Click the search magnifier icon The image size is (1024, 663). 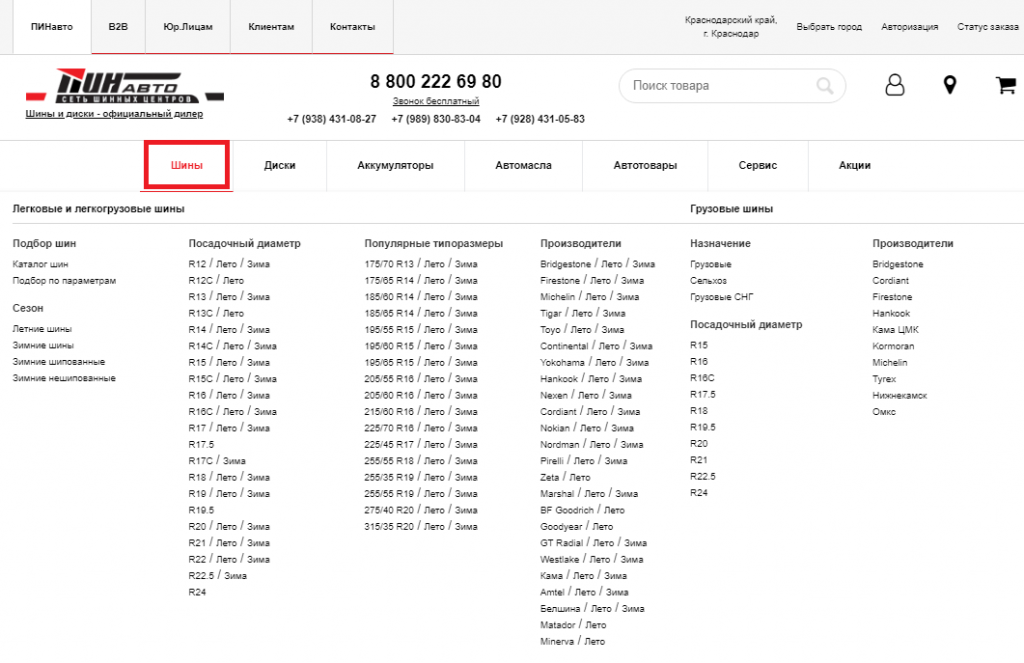tap(825, 86)
